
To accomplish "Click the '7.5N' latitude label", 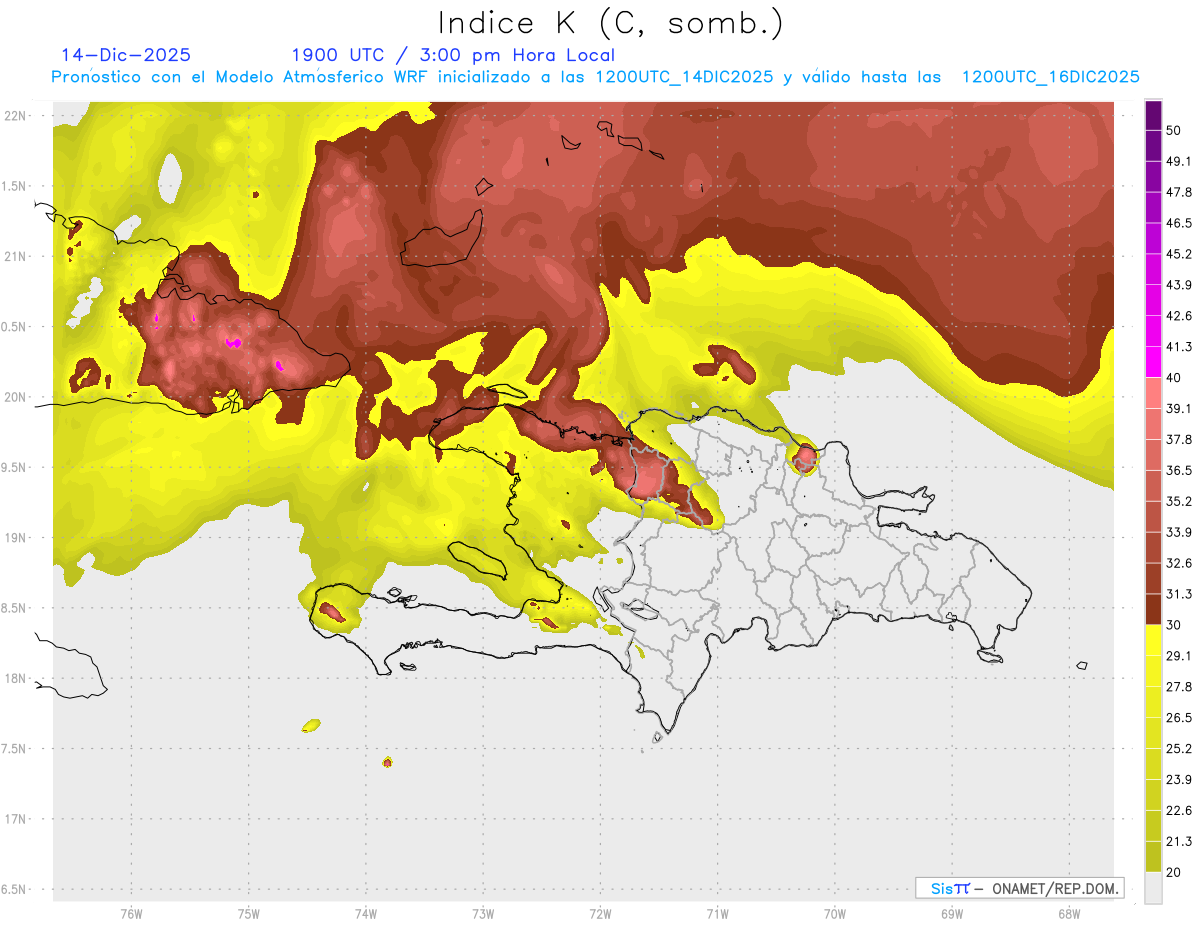I will [x=15, y=749].
